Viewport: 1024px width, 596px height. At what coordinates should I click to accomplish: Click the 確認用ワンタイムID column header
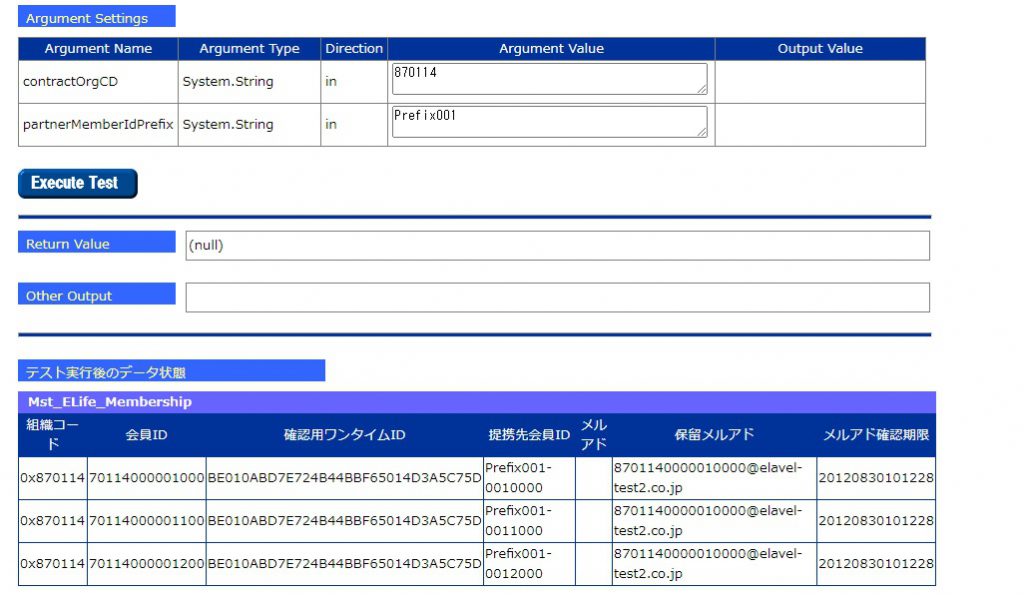click(344, 435)
